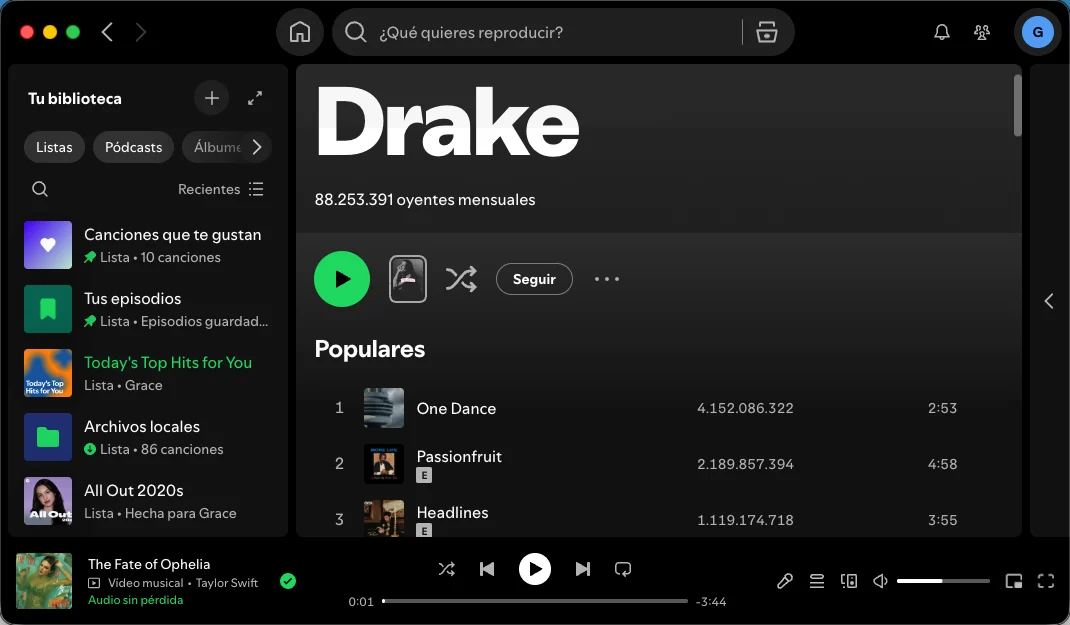Expand the Álbumes filter chips arrow
Screen dimensions: 1070x625
point(259,147)
